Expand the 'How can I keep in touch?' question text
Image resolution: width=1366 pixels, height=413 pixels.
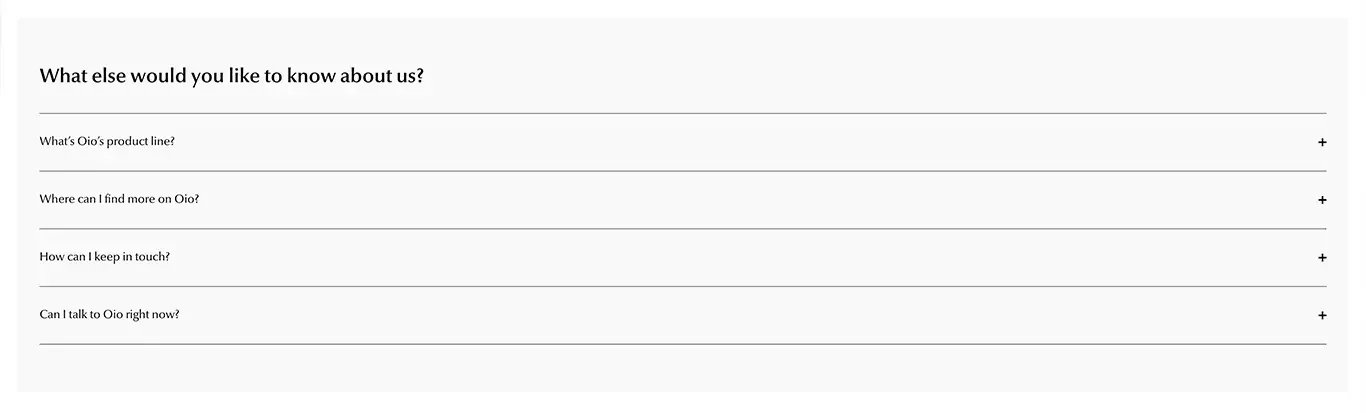105,257
